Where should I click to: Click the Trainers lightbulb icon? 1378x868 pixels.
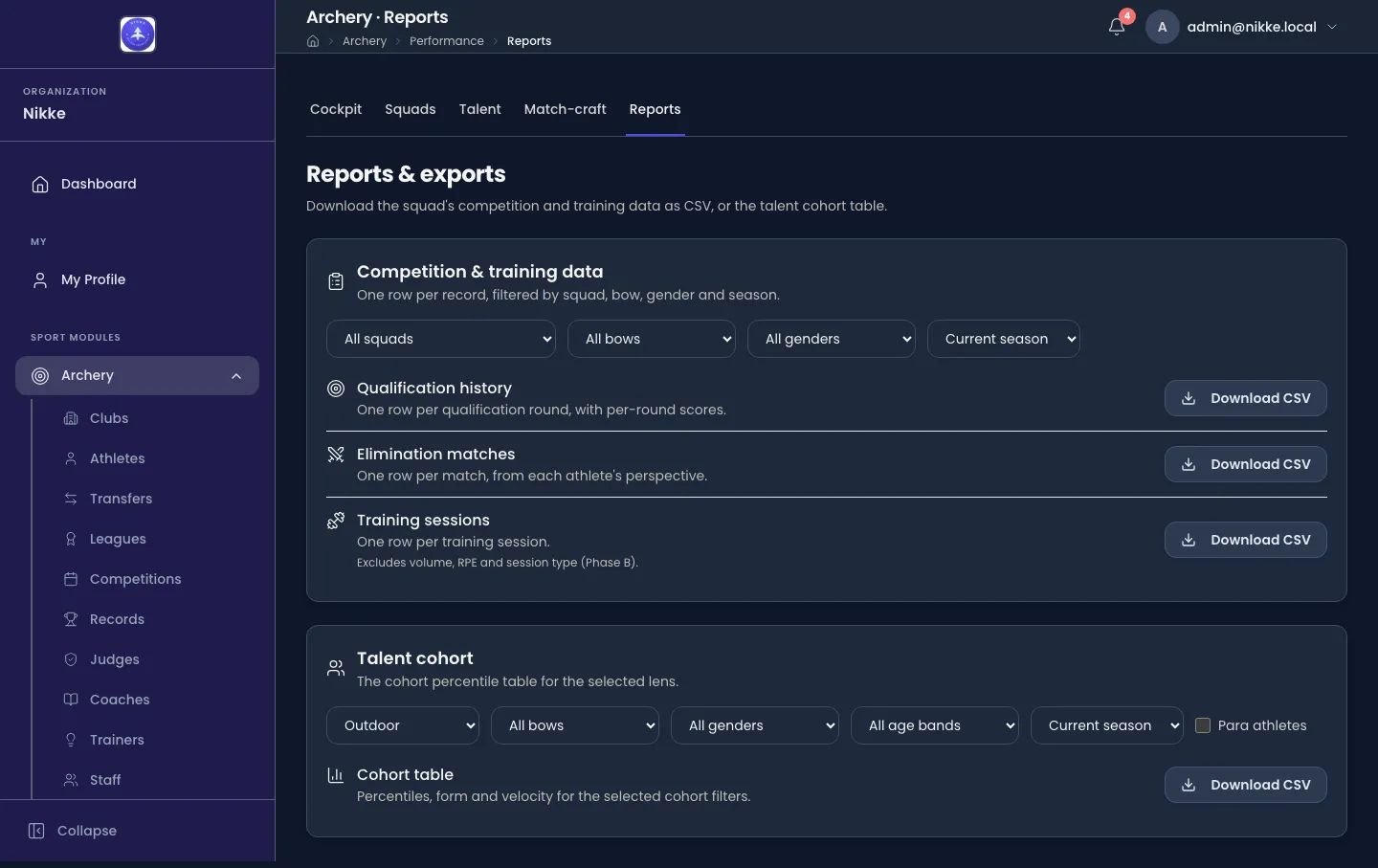[x=71, y=740]
